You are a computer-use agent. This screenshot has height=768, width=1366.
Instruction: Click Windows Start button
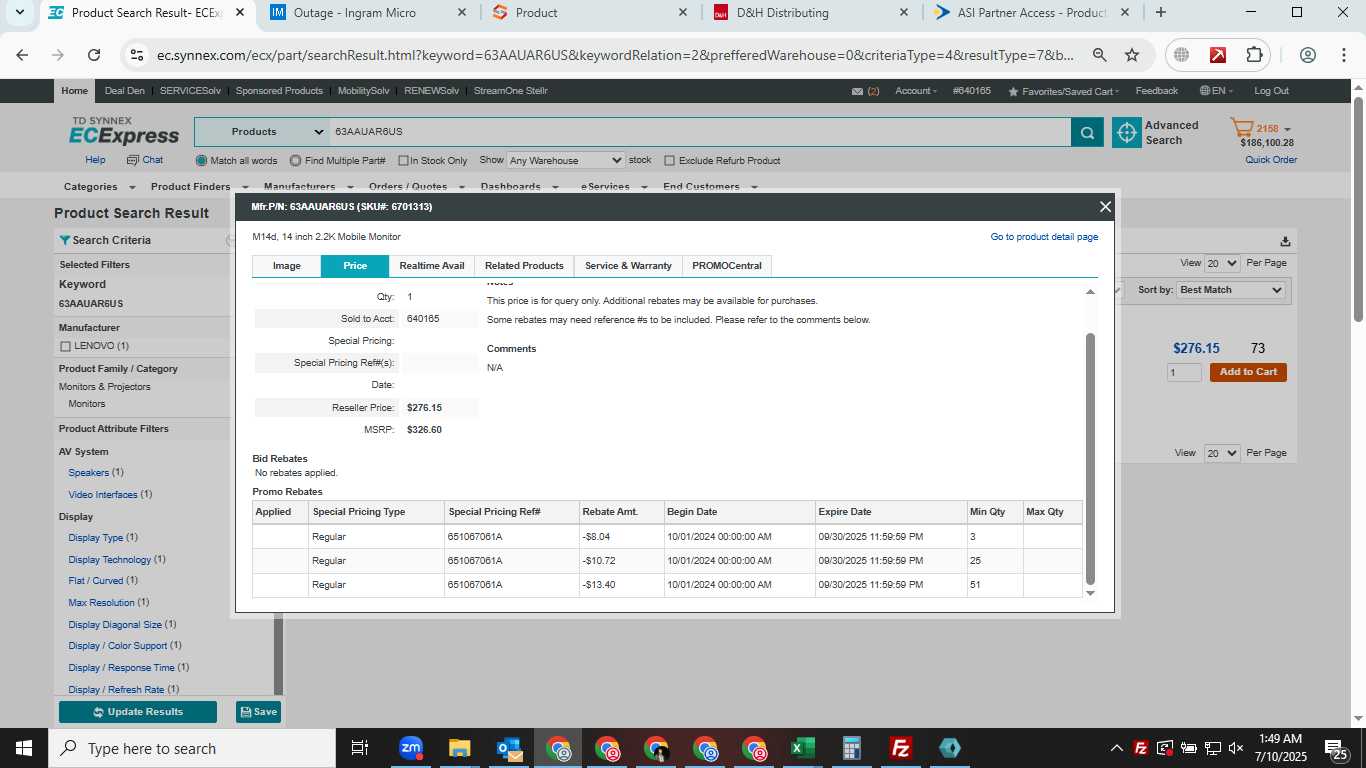point(24,748)
